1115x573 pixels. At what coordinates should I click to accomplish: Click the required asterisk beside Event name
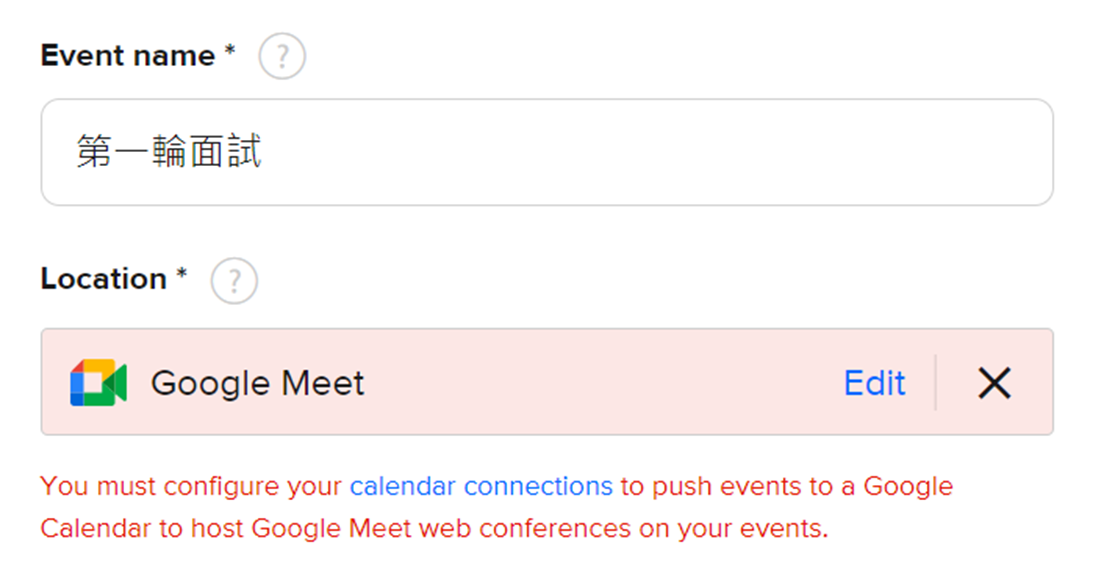pos(230,51)
